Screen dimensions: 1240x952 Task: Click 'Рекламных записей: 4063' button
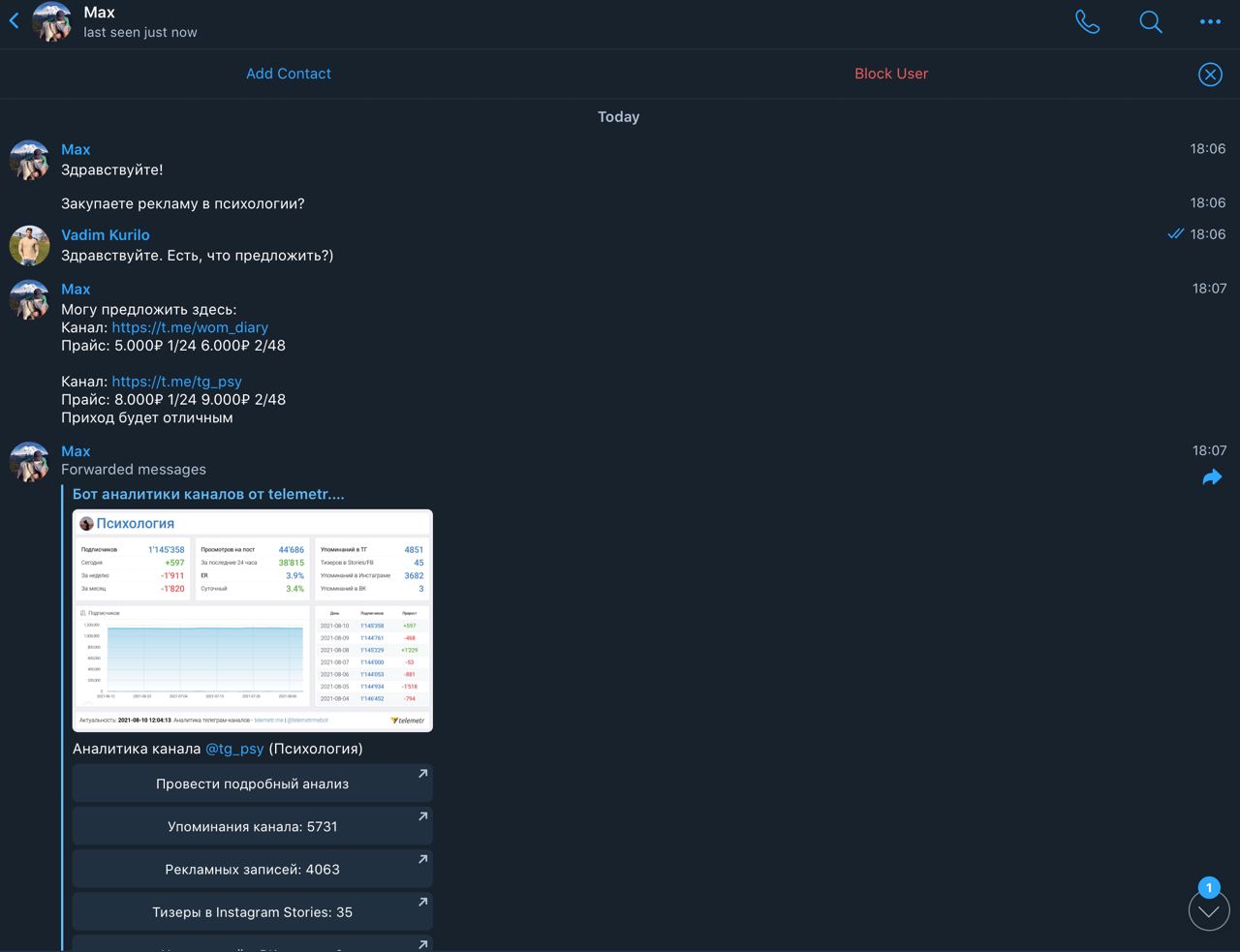(x=253, y=869)
